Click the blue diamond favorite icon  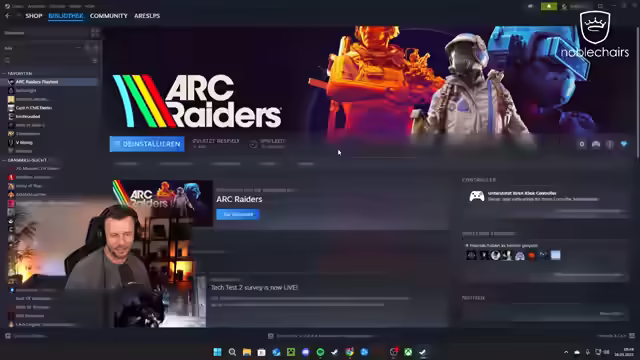624,144
